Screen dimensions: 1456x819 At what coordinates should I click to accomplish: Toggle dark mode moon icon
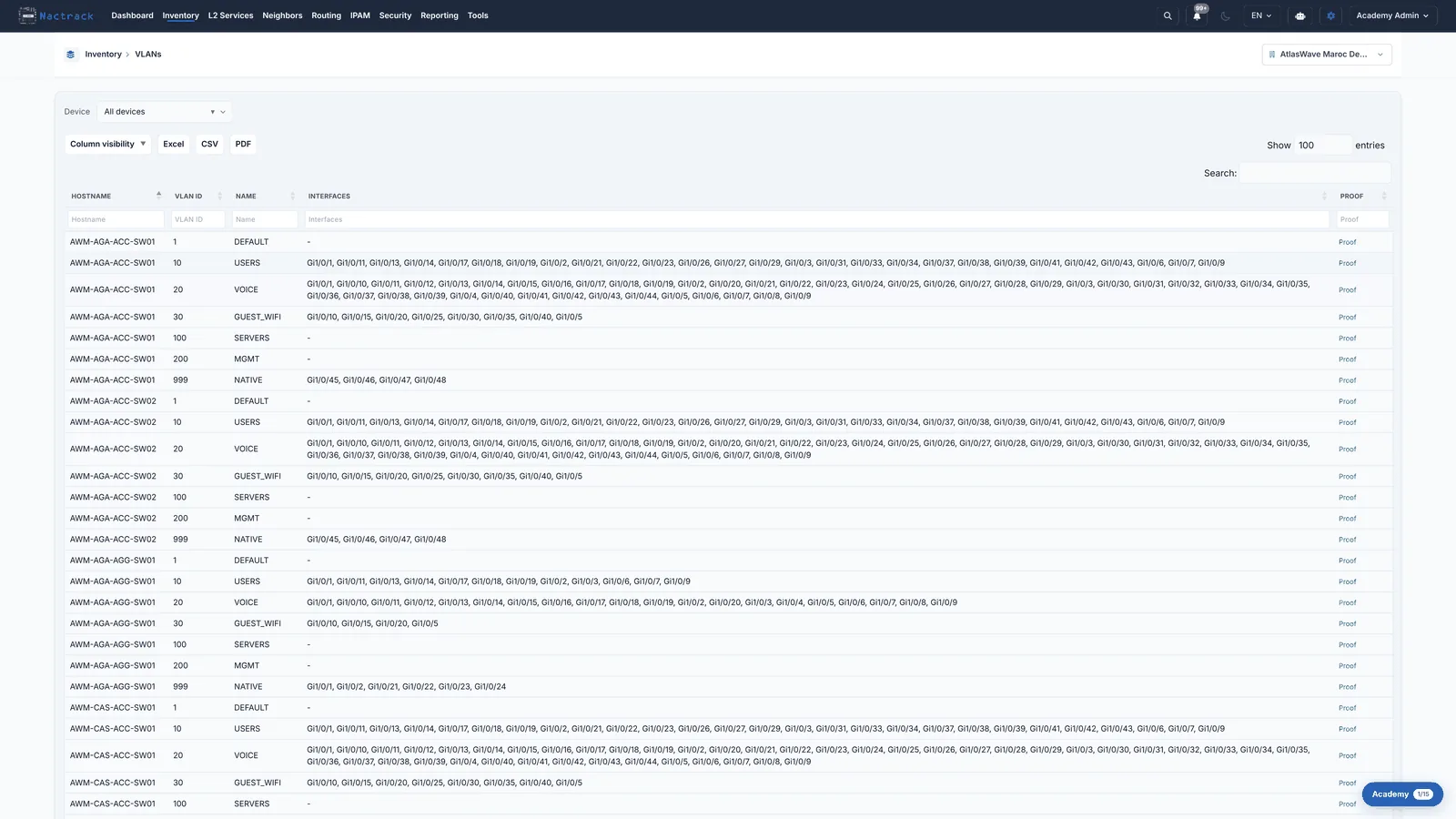point(1226,15)
